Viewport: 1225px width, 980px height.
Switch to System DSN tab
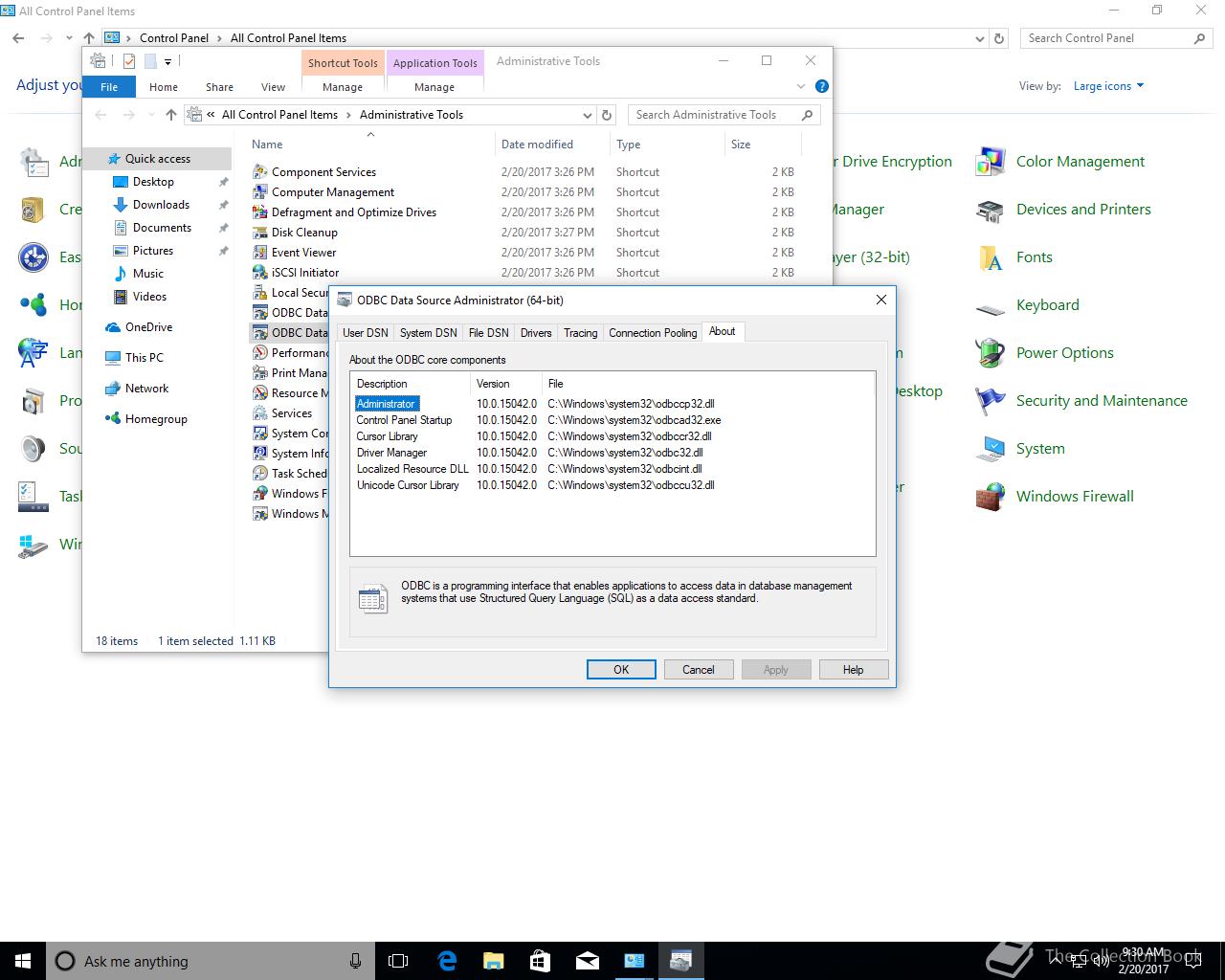(428, 333)
